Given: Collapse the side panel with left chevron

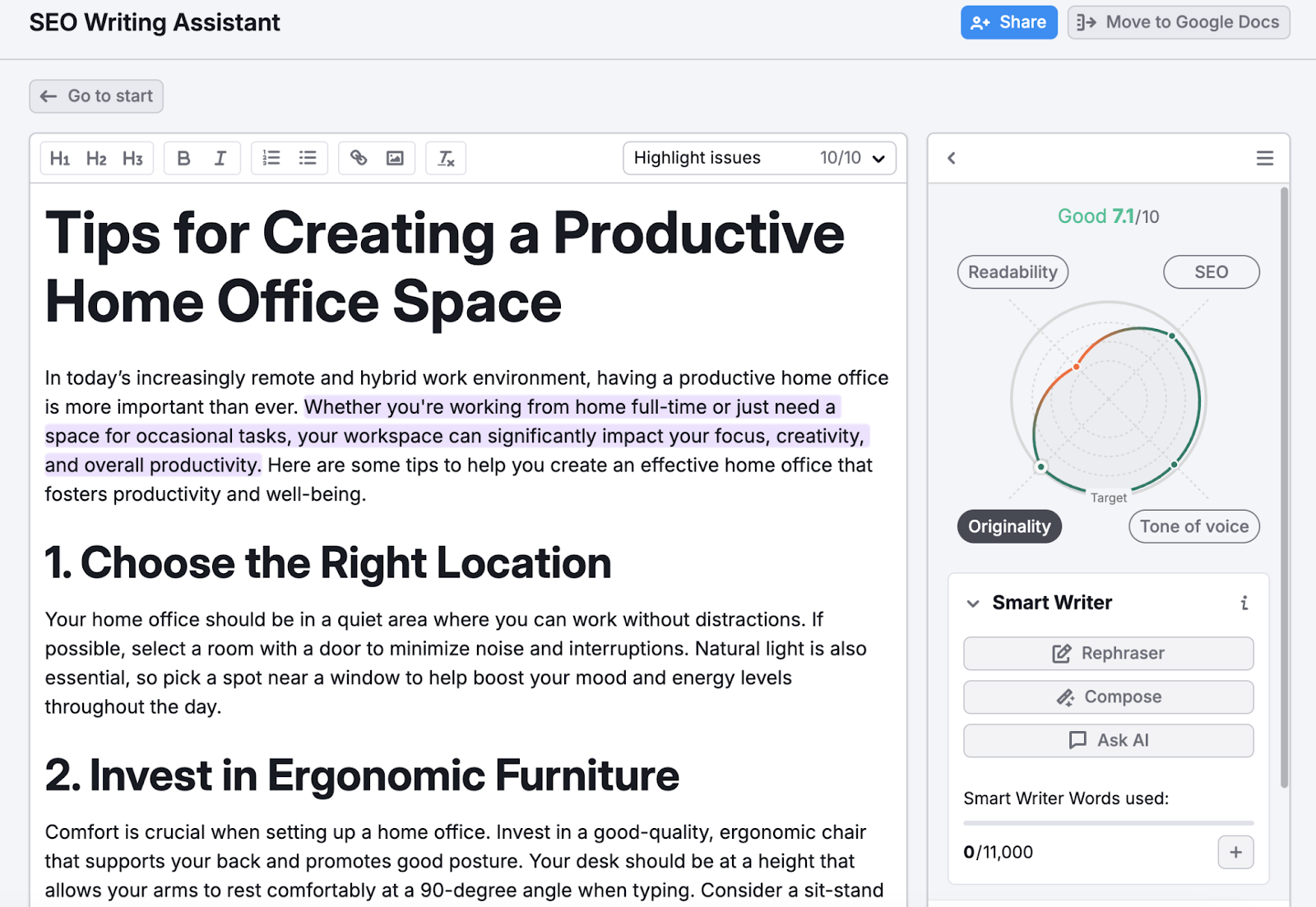Looking at the screenshot, I should (x=952, y=158).
